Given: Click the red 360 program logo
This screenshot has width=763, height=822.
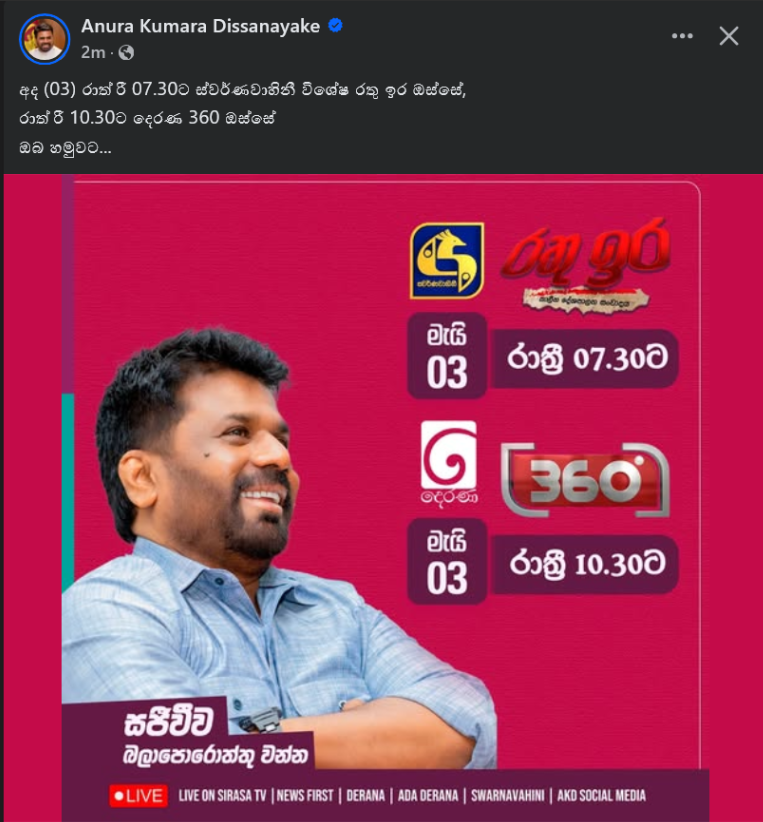Looking at the screenshot, I should coord(585,480).
